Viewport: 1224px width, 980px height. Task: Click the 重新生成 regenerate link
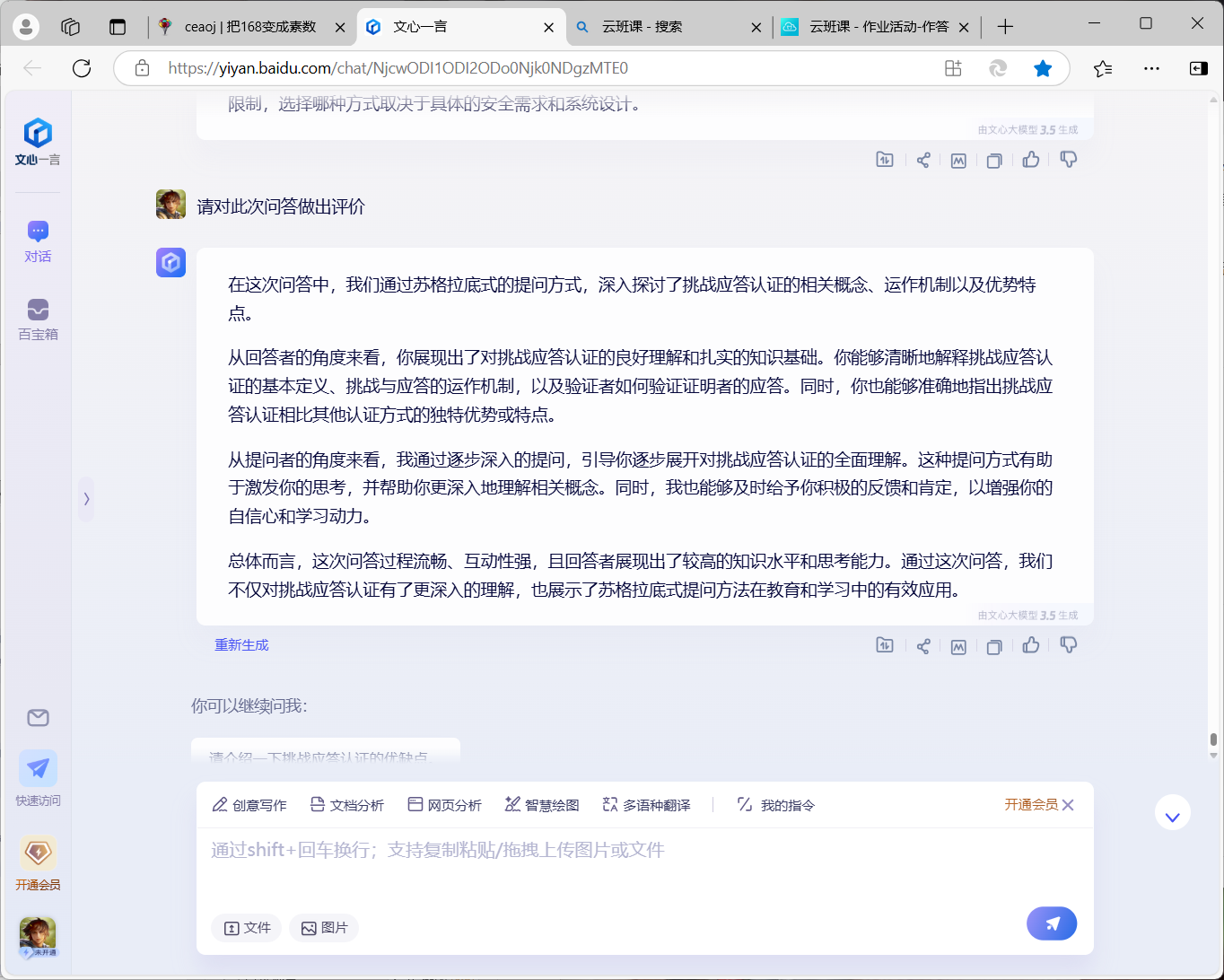click(x=241, y=645)
